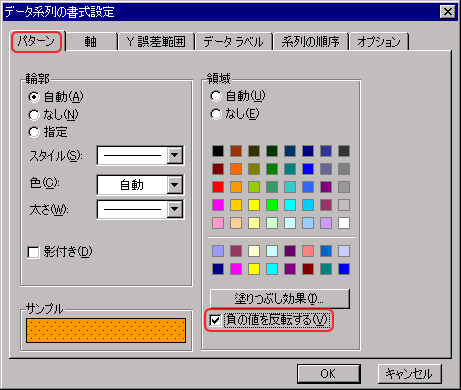Select the pink swatch in the bottom palette row
This screenshot has width=461, height=390.
coord(218,223)
